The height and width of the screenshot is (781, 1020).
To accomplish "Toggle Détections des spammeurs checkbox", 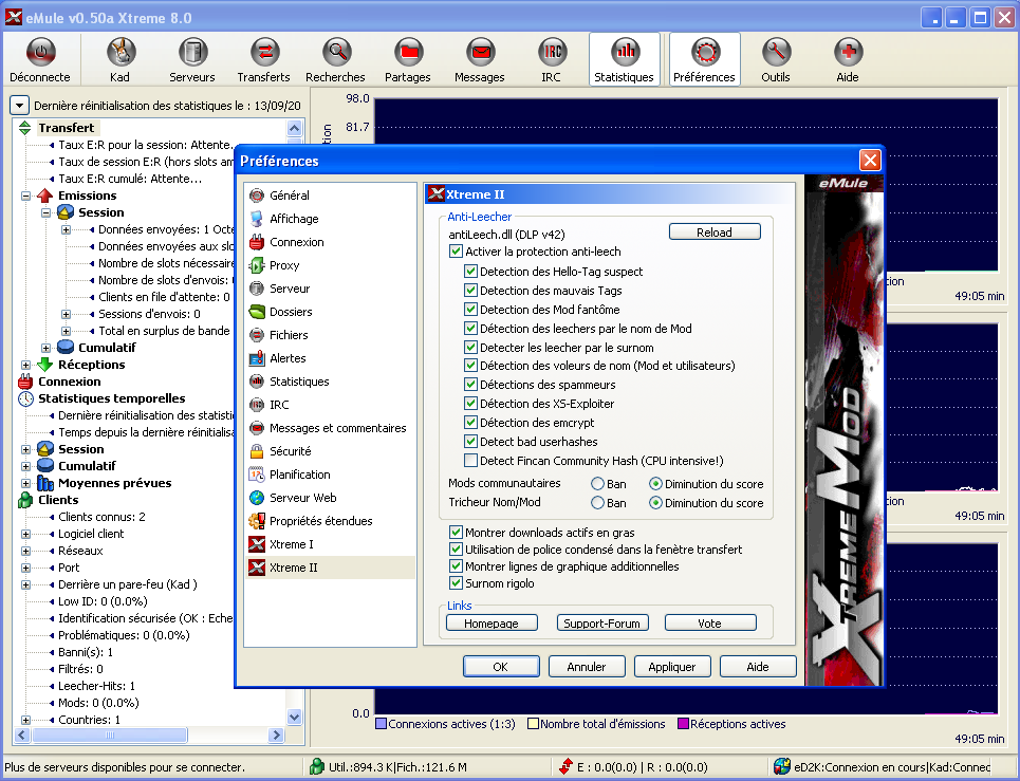I will pyautogui.click(x=470, y=384).
